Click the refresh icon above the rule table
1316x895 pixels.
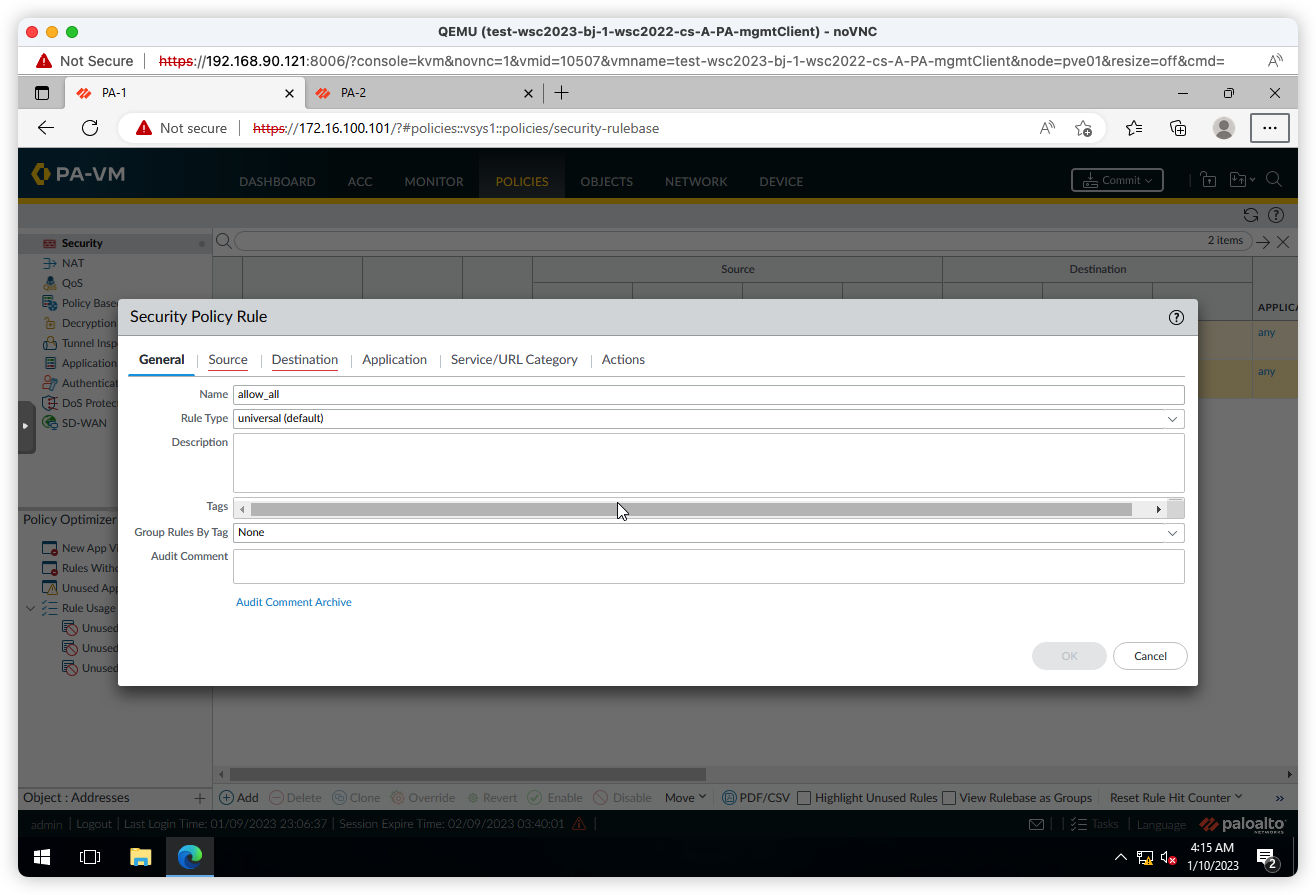coord(1250,215)
